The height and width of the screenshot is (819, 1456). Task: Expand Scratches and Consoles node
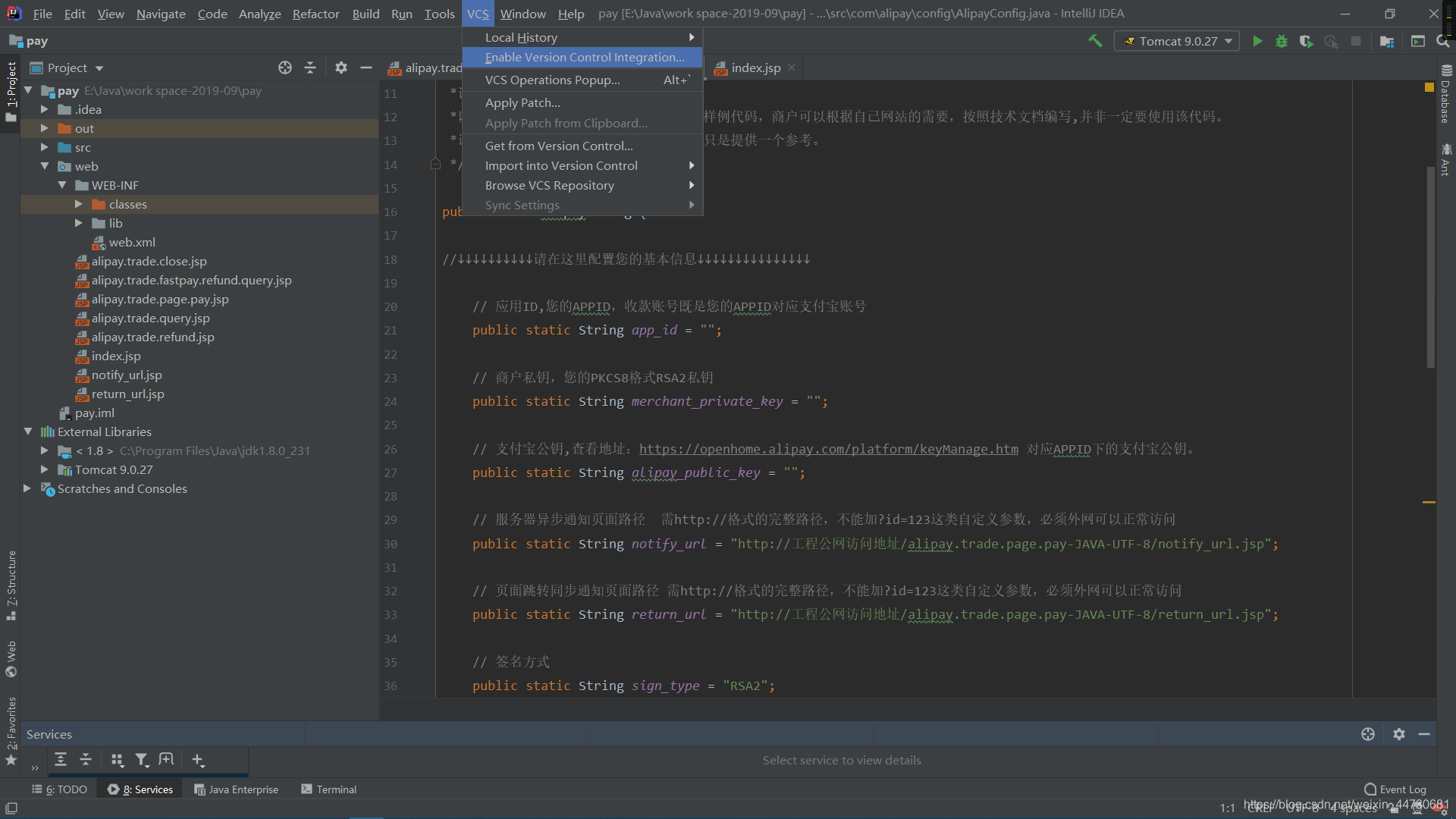28,488
